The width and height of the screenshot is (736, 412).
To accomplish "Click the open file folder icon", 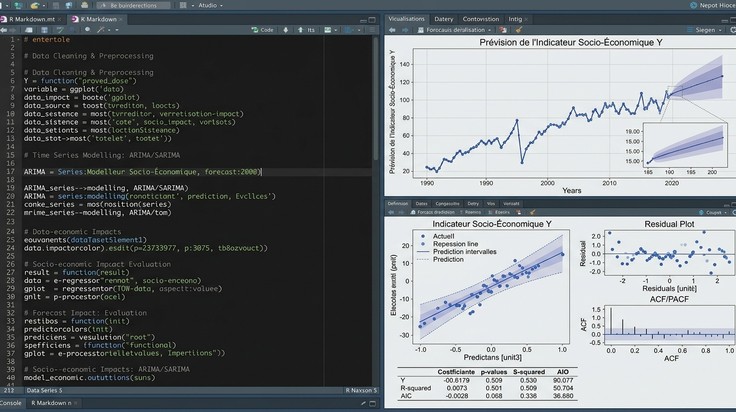I will (35, 5).
